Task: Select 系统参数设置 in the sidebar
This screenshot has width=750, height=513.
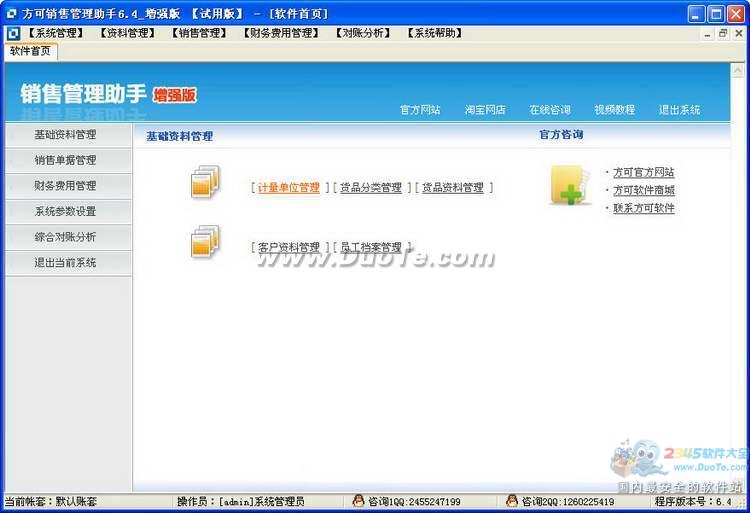Action: tap(68, 211)
